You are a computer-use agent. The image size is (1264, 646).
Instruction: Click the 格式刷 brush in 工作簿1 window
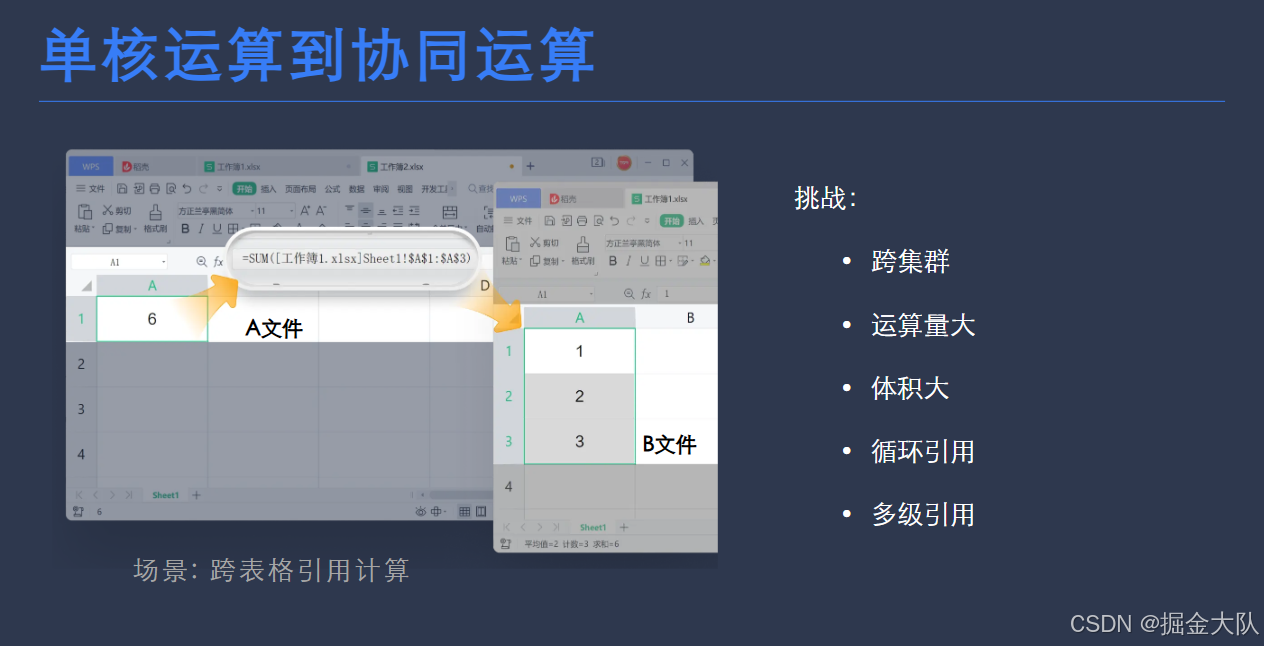[x=583, y=244]
